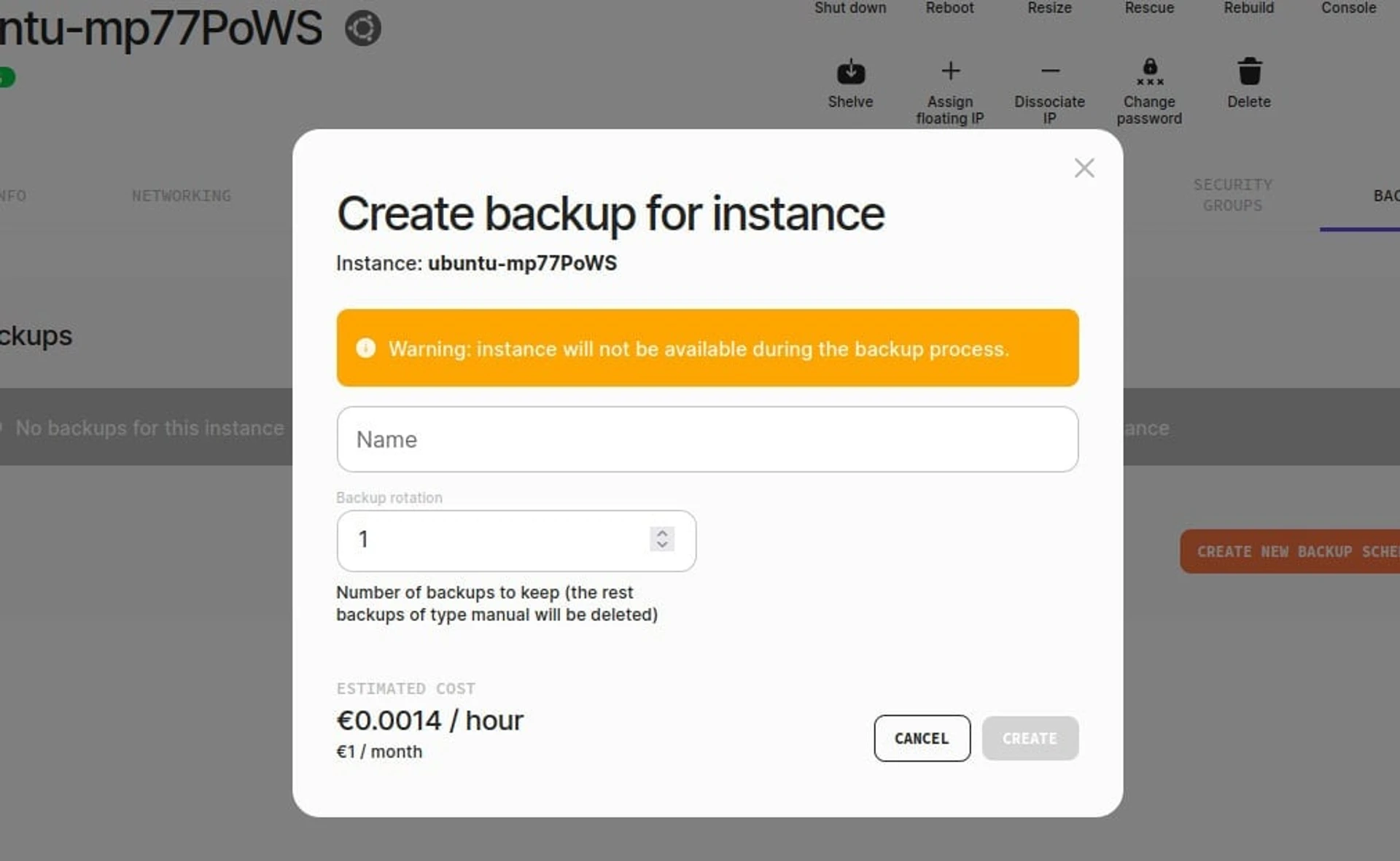This screenshot has width=1400, height=861.
Task: Click Rescue action
Action: click(1149, 8)
